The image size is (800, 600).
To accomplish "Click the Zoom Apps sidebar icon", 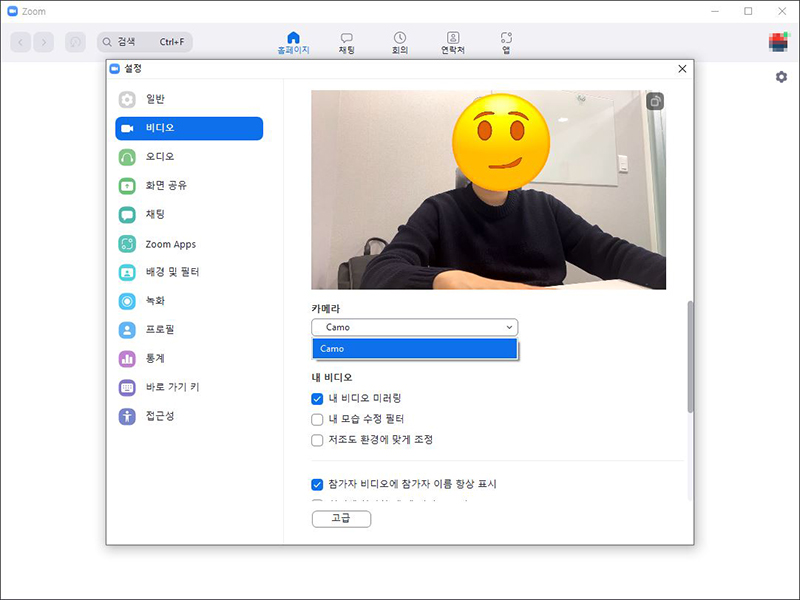I will [x=127, y=244].
